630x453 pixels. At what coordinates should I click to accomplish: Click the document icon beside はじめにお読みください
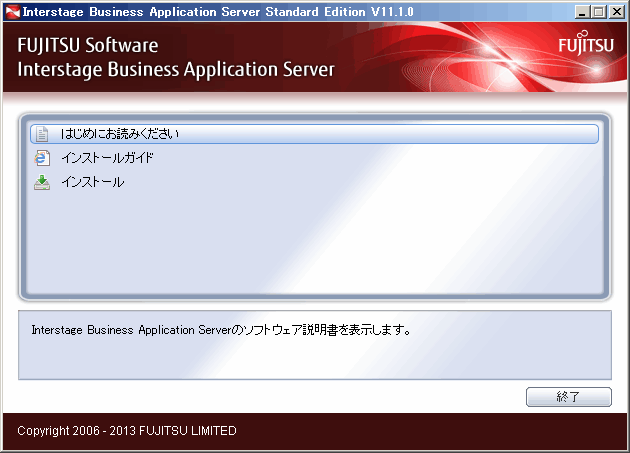tap(42, 134)
